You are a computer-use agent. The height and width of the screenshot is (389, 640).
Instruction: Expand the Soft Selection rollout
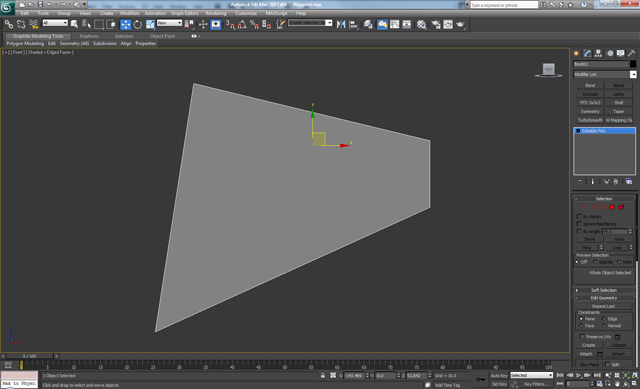pyautogui.click(x=604, y=290)
